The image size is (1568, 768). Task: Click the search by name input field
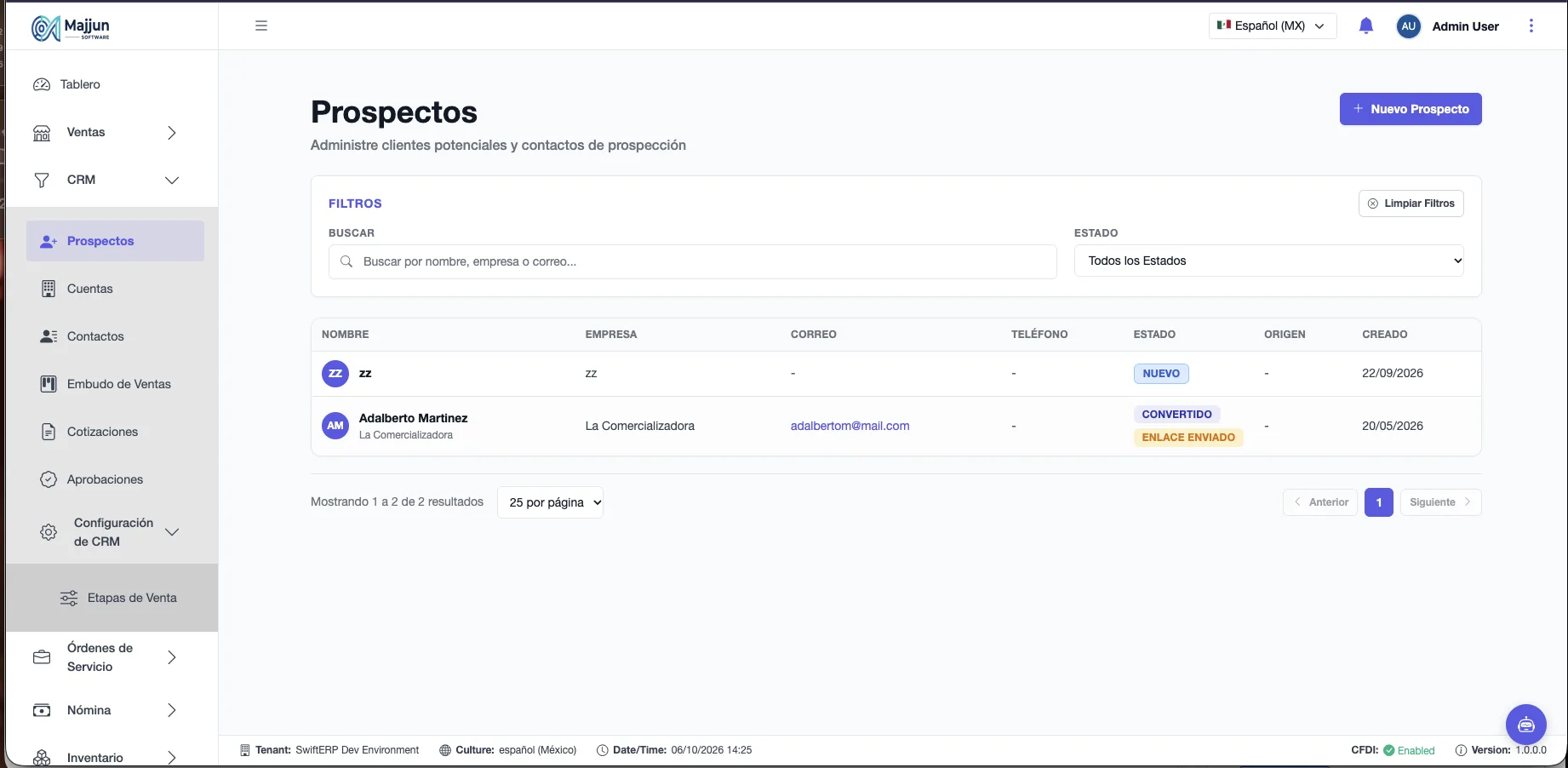tap(693, 261)
